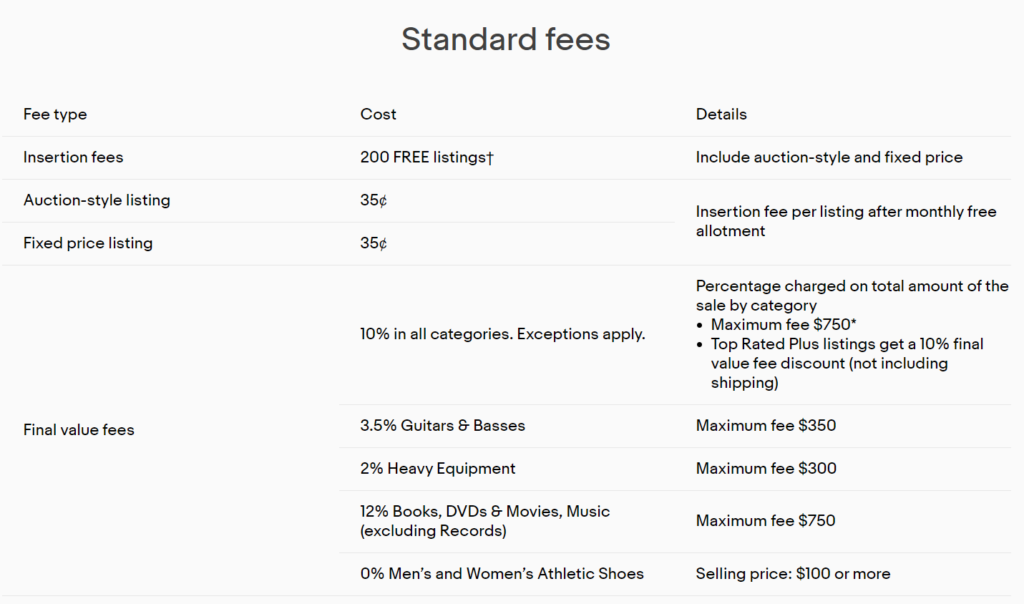Viewport: 1024px width, 604px height.
Task: Select the Fixed price listing label
Action: tap(88, 243)
